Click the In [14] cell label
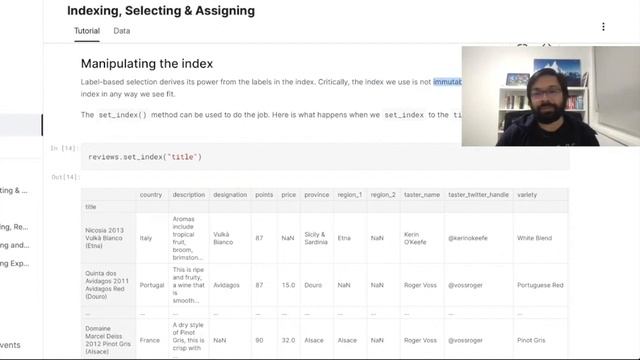Screen dimensions: 640x360 [x=64, y=148]
